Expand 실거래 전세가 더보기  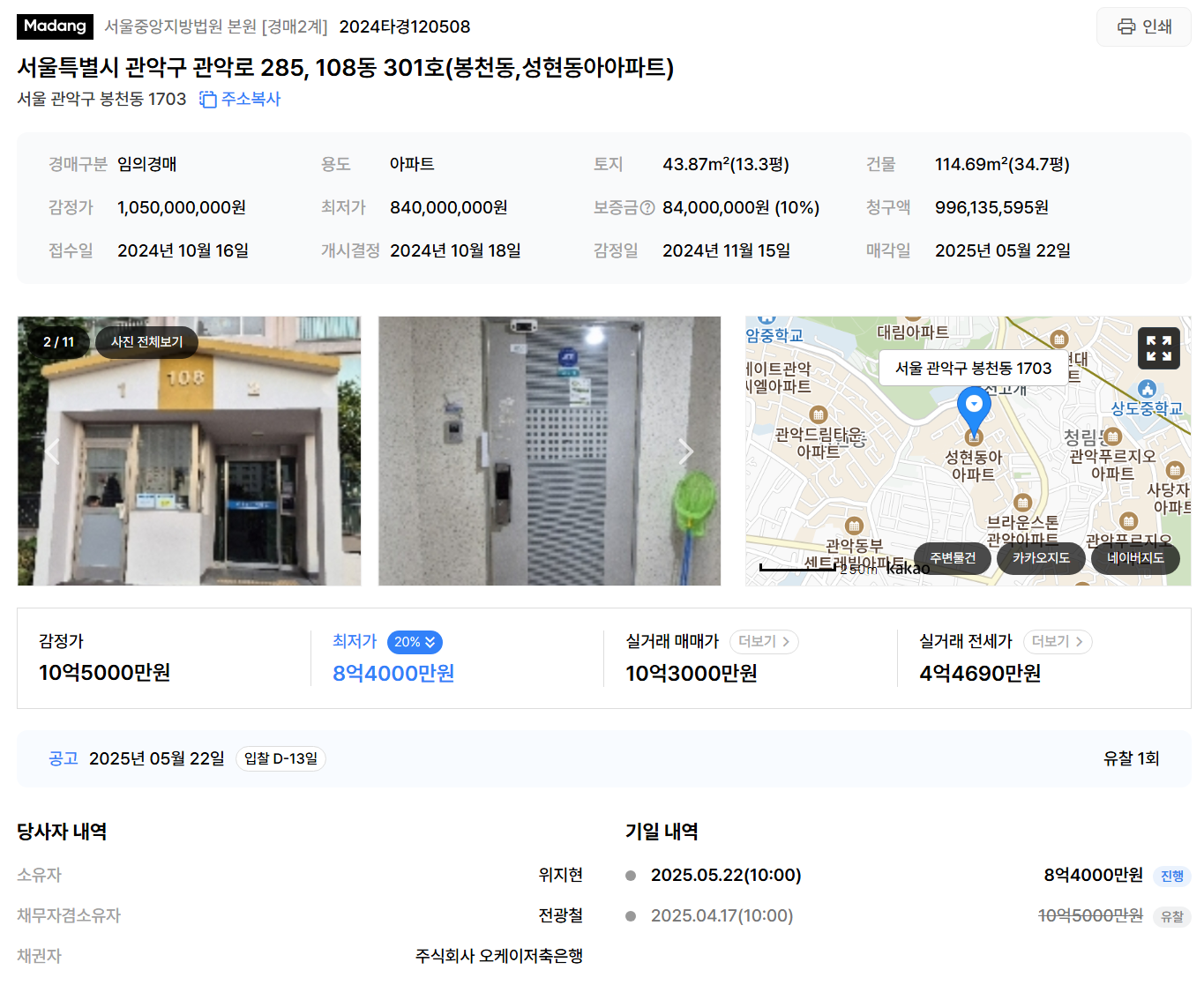pyautogui.click(x=1058, y=642)
